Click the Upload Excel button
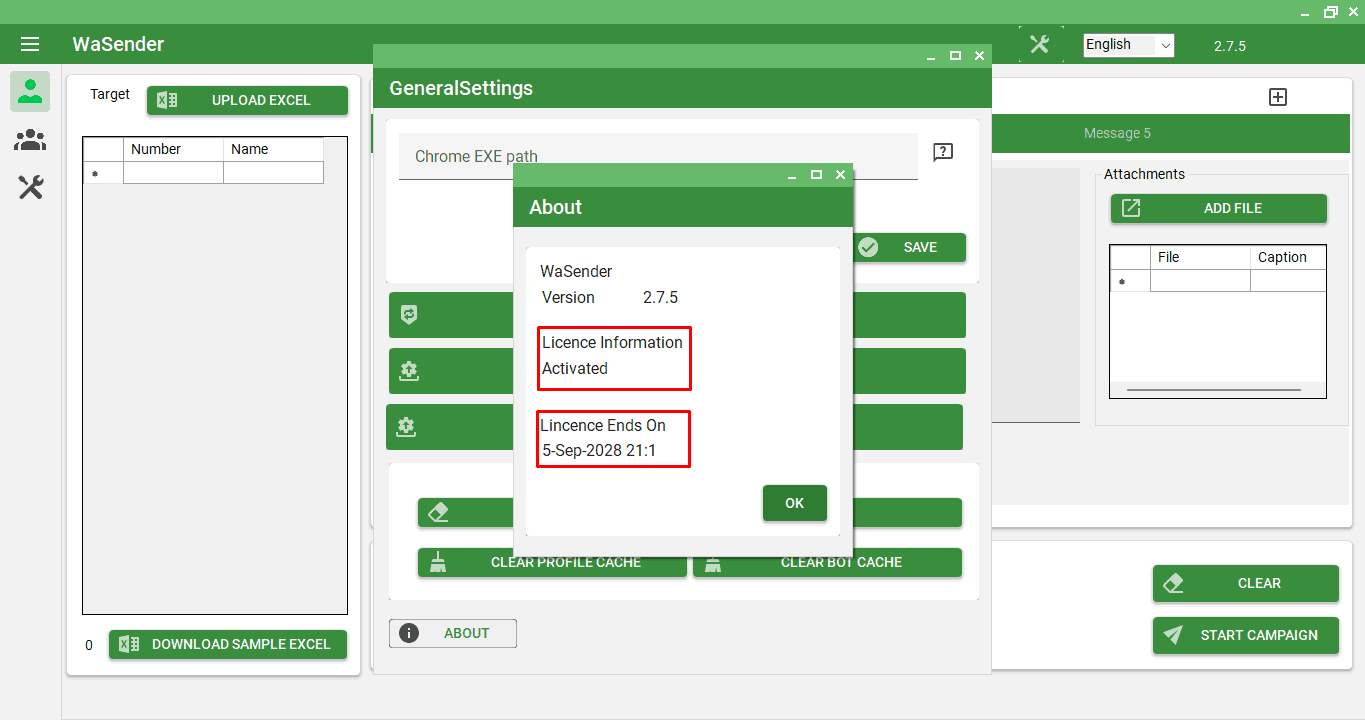 [x=247, y=100]
